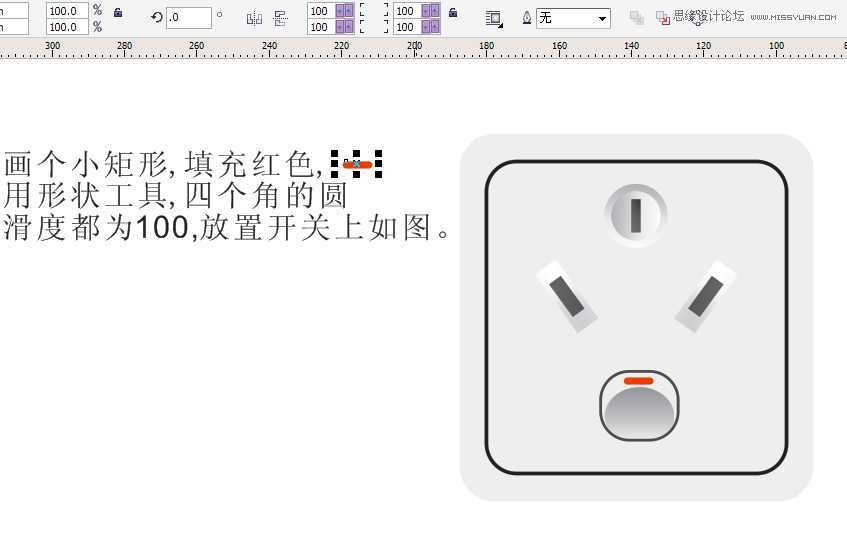847x536 pixels.
Task: Click the bottom-right corner roundness field
Action: pyautogui.click(x=407, y=26)
